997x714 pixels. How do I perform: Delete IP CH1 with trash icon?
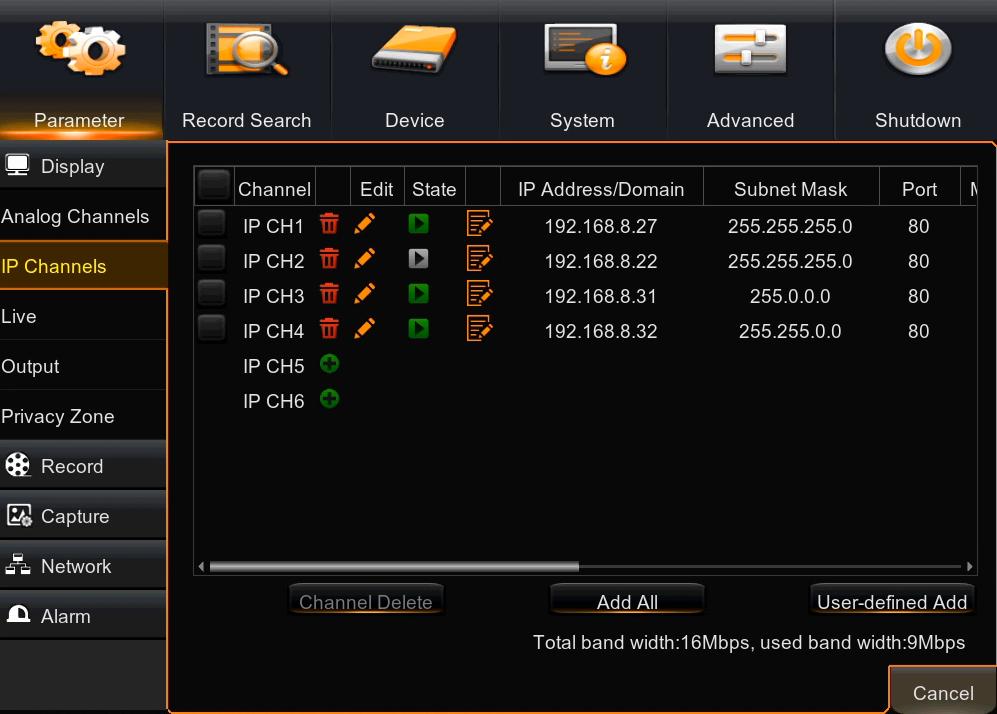pos(329,224)
